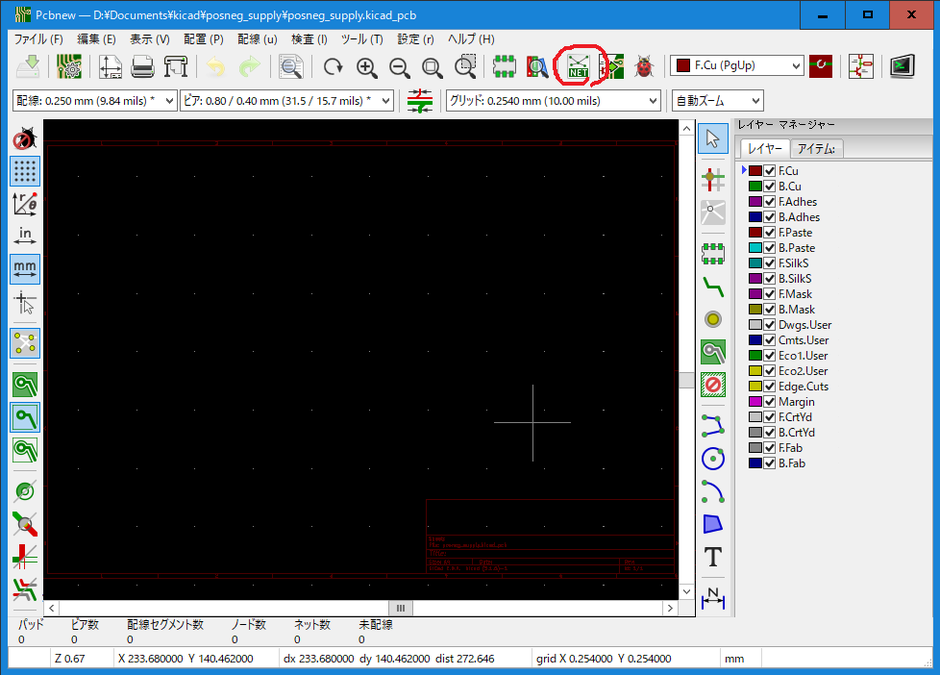Redraw the view with the refresh icon
This screenshot has height=675, width=940.
pyautogui.click(x=333, y=67)
